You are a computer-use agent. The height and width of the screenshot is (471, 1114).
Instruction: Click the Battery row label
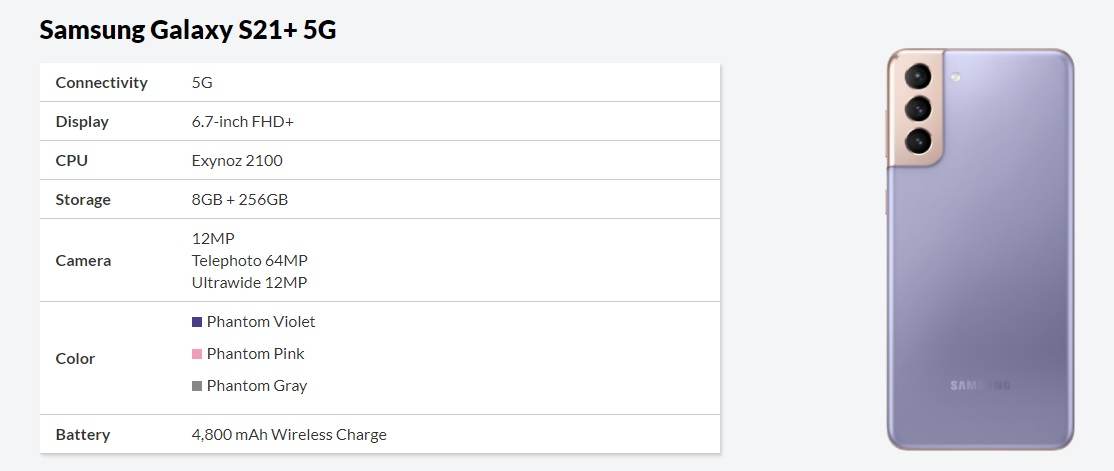coord(83,435)
